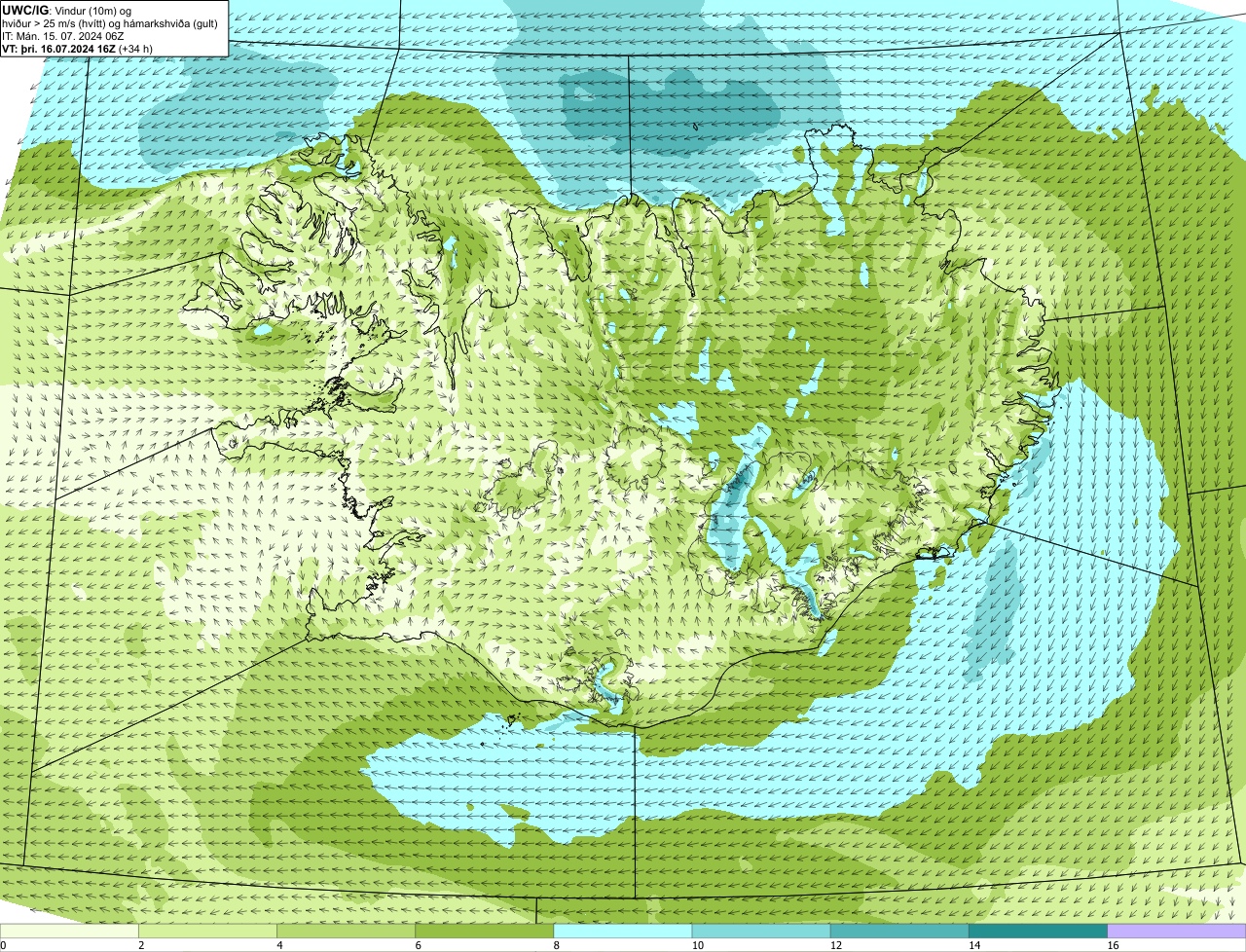Click the pale yellow 0–2 m/s color swatch
1246x952 pixels.
(69, 931)
